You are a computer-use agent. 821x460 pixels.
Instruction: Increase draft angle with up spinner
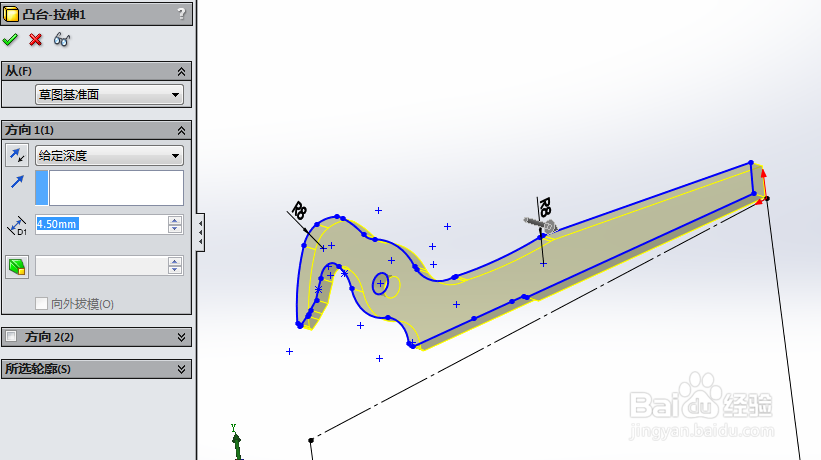click(x=175, y=262)
